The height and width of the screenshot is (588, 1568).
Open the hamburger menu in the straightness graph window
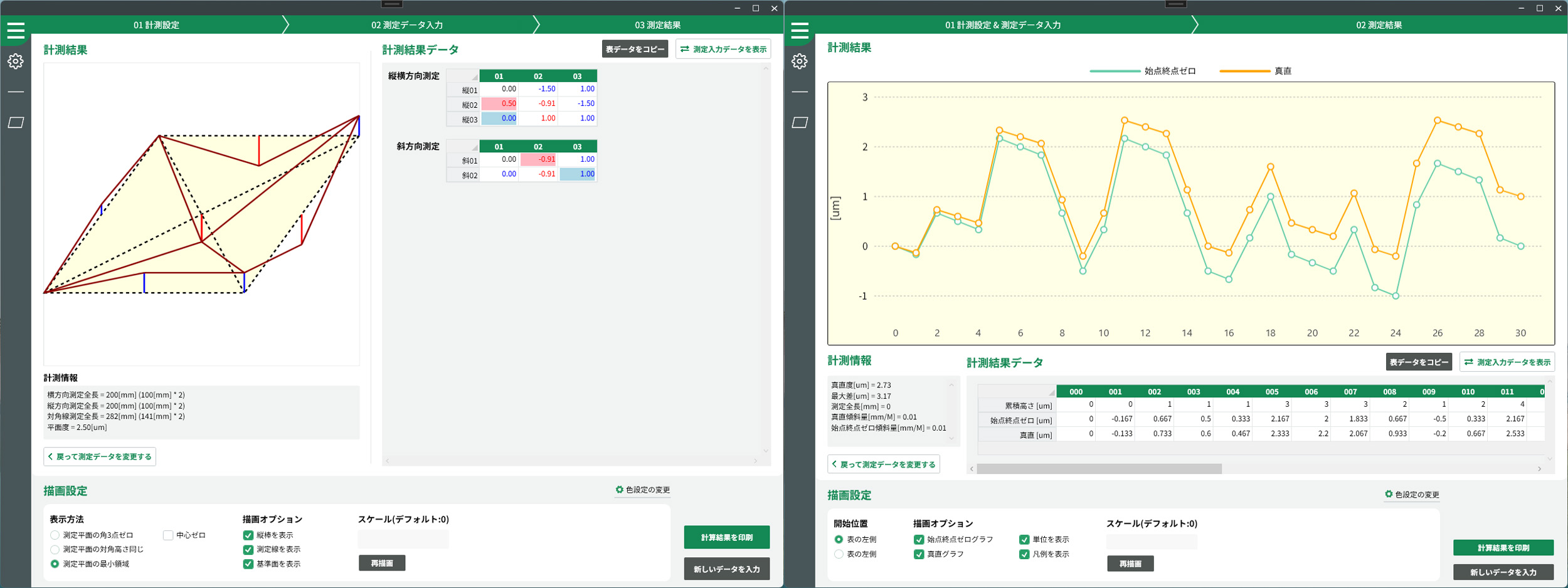[800, 30]
